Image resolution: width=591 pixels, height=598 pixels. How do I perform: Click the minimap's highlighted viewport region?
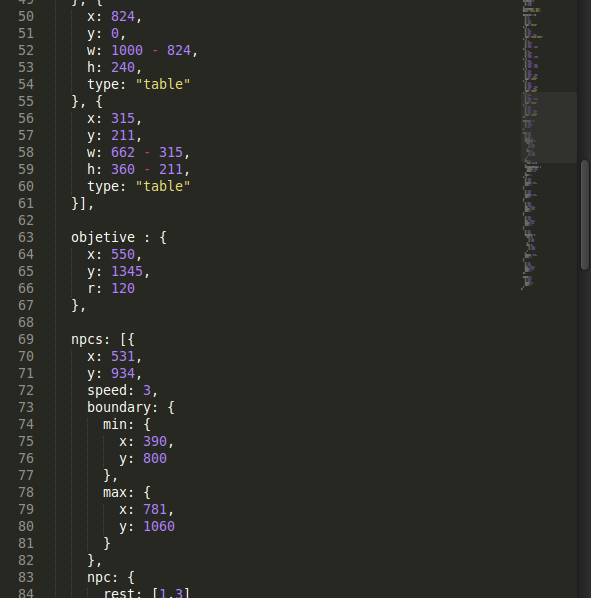pyautogui.click(x=549, y=127)
